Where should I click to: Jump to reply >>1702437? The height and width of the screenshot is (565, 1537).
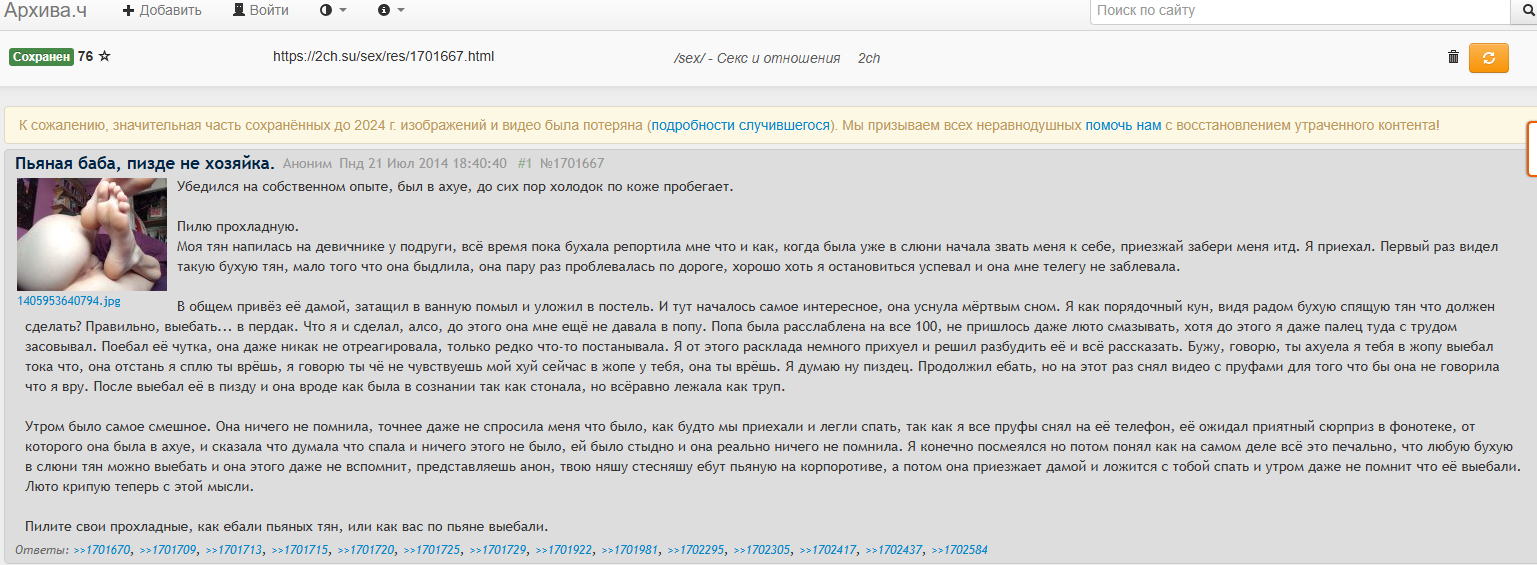pyautogui.click(x=894, y=550)
